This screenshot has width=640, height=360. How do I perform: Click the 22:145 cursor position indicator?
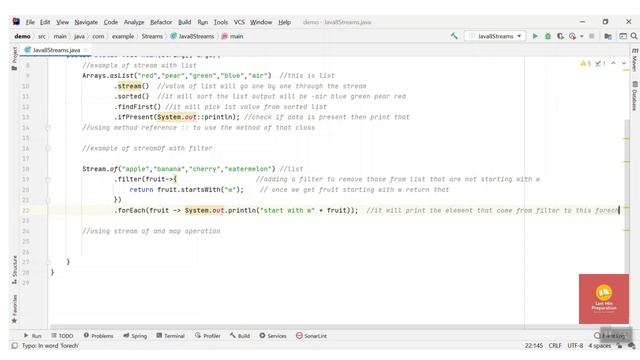533,346
